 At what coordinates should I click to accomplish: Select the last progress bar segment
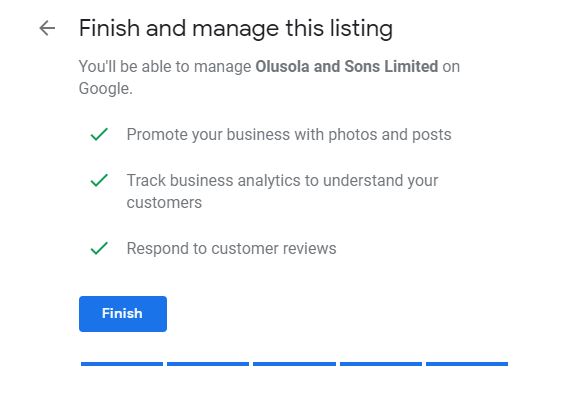(467, 364)
